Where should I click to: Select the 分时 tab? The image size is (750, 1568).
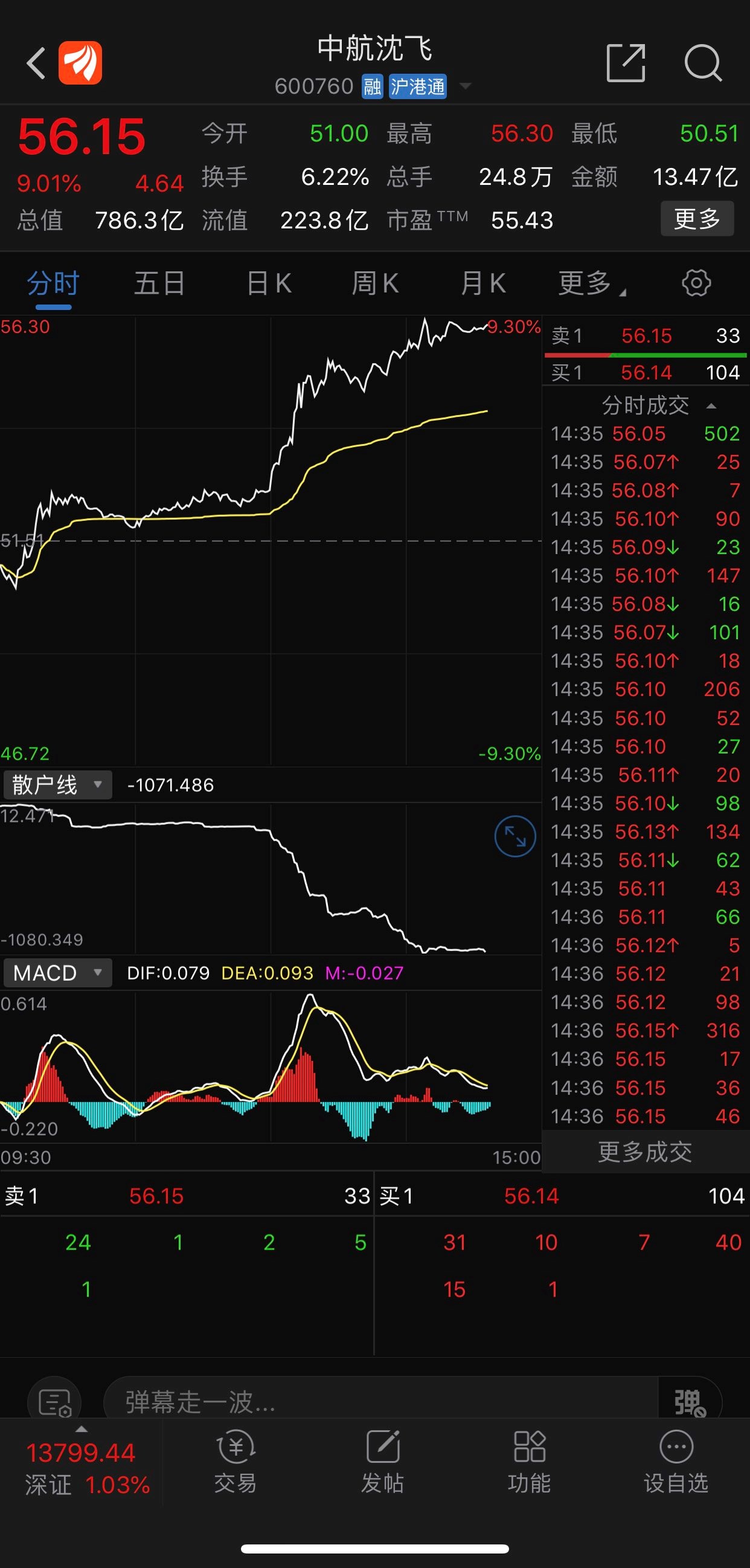(53, 283)
